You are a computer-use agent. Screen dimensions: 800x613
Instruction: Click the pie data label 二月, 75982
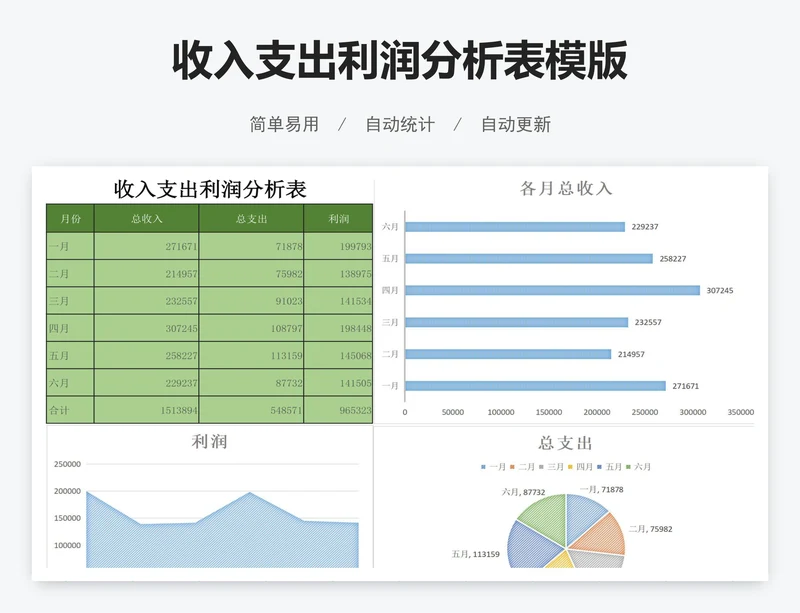point(651,529)
